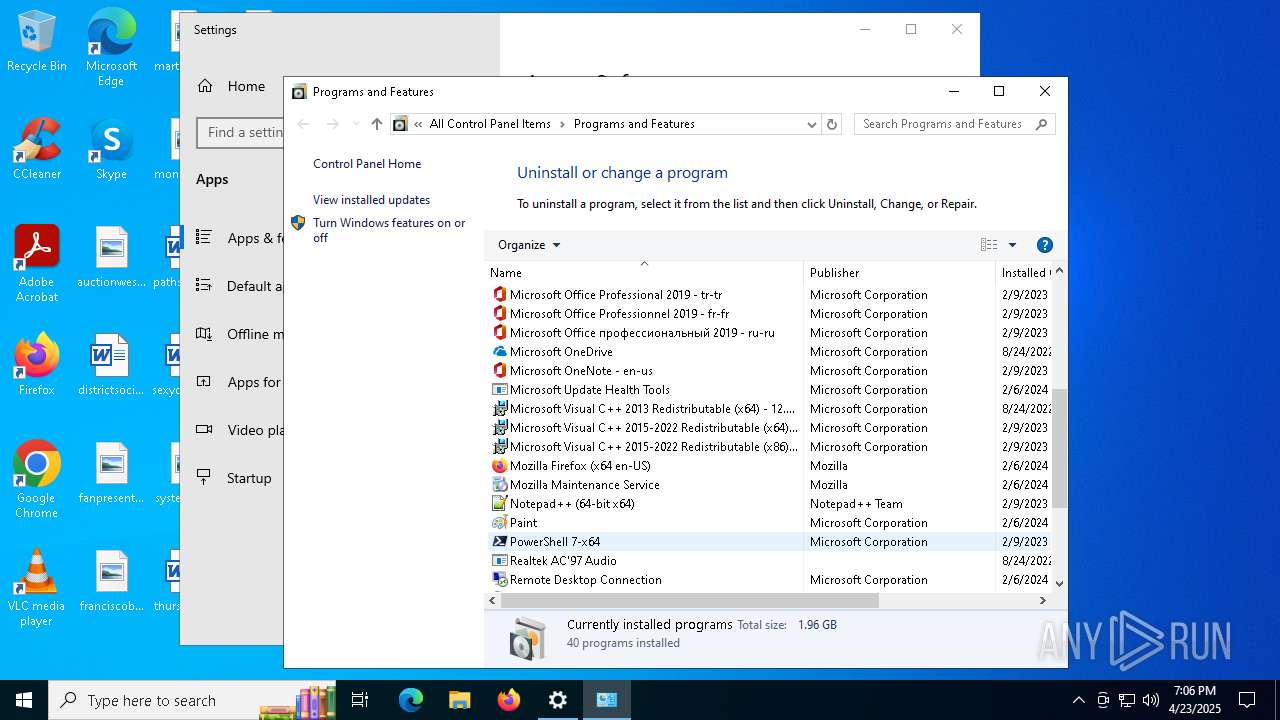Click the Mozilla Maintenance Service icon

pyautogui.click(x=500, y=485)
